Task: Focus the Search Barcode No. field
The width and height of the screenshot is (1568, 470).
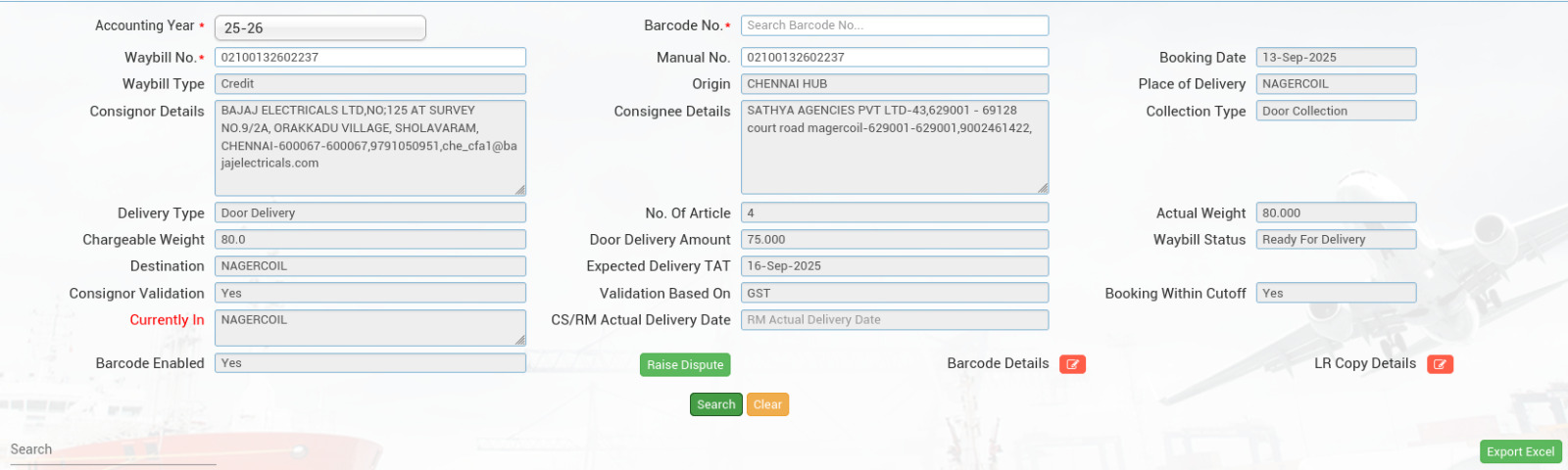Action: [894, 25]
